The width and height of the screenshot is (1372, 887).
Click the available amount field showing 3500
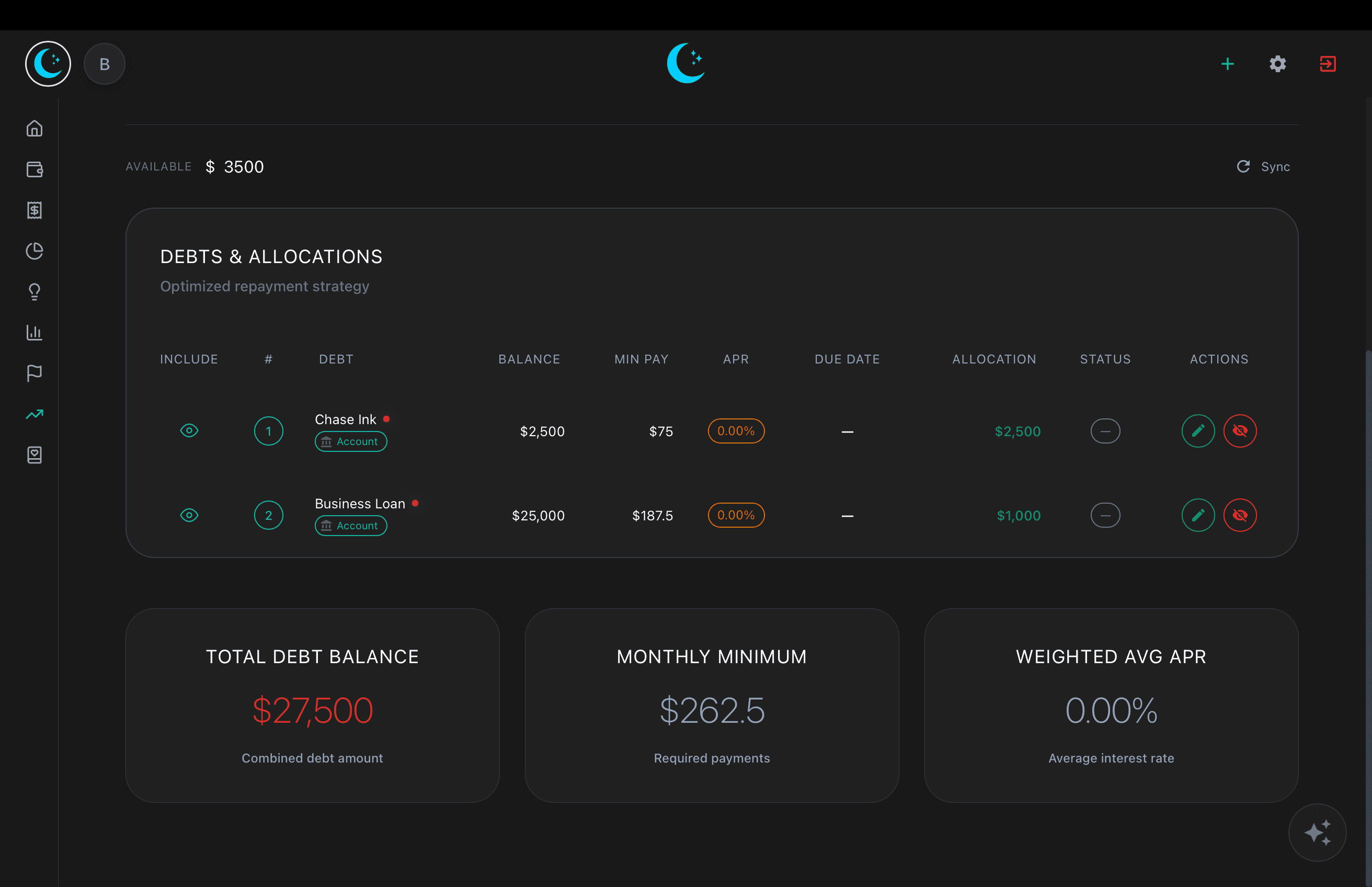pyautogui.click(x=244, y=167)
